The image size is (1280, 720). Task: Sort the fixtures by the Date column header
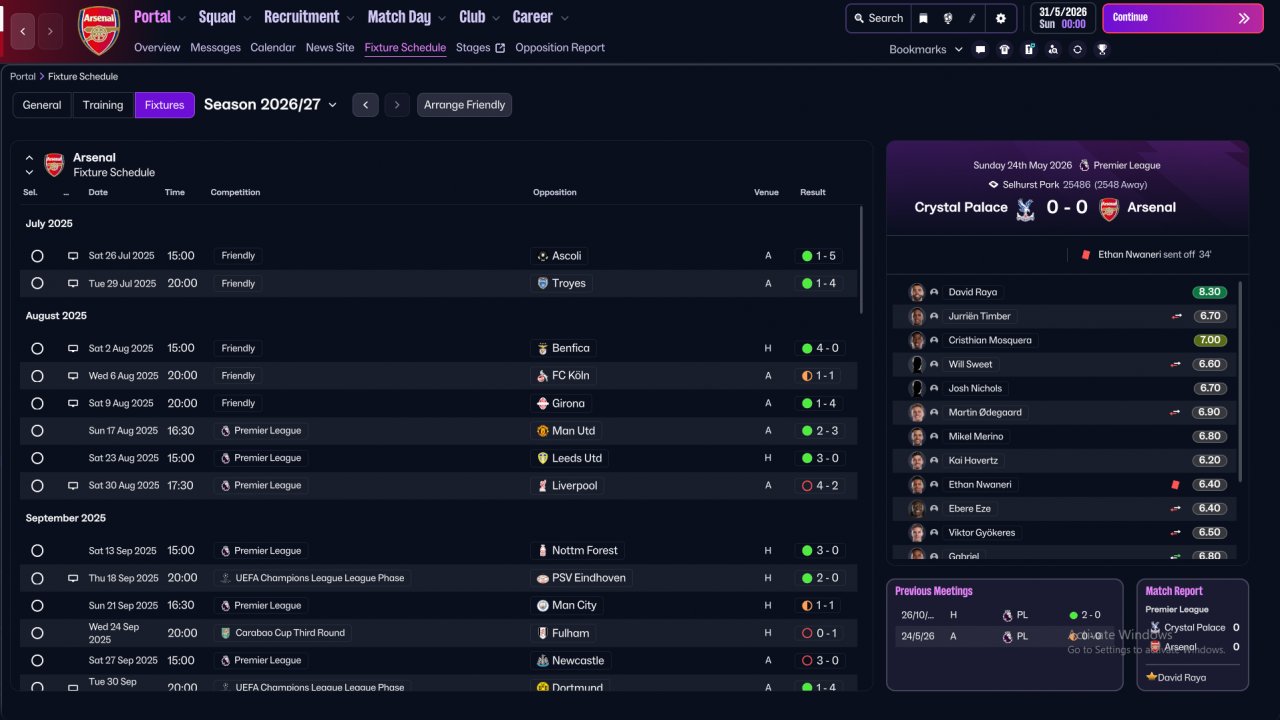tap(98, 193)
